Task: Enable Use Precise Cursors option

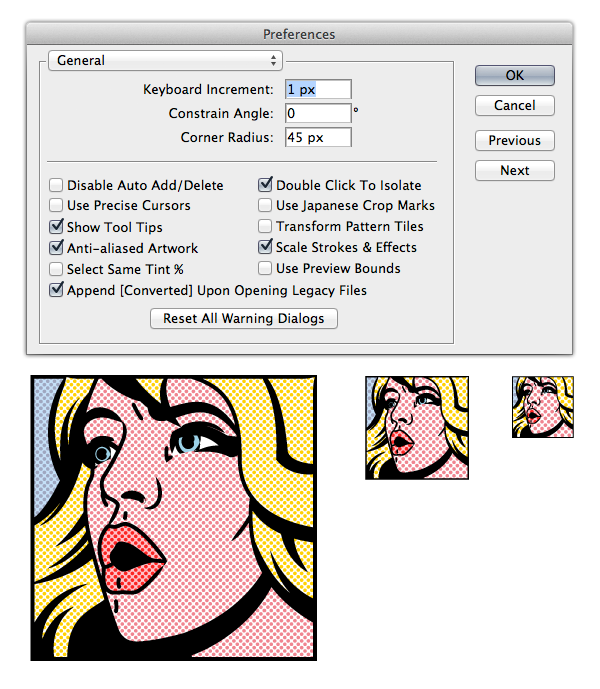Action: 57,206
